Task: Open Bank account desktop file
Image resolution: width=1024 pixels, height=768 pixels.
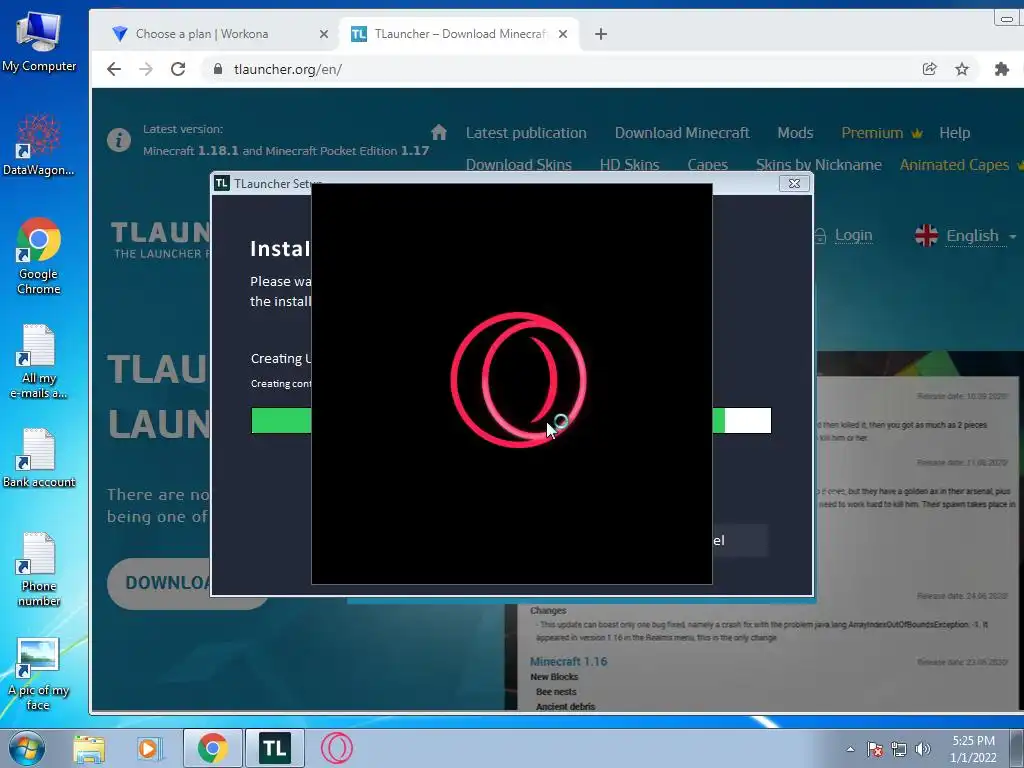Action: (39, 458)
